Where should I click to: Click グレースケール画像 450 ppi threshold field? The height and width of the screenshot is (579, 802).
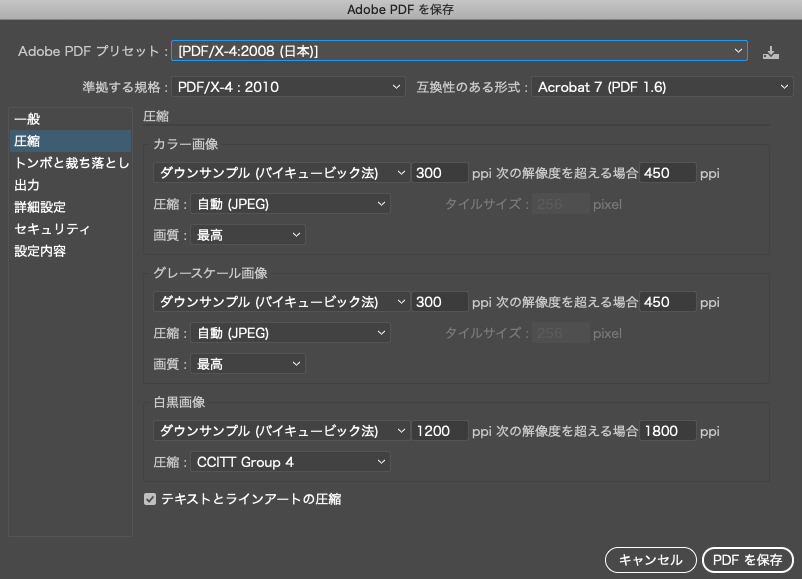point(667,302)
